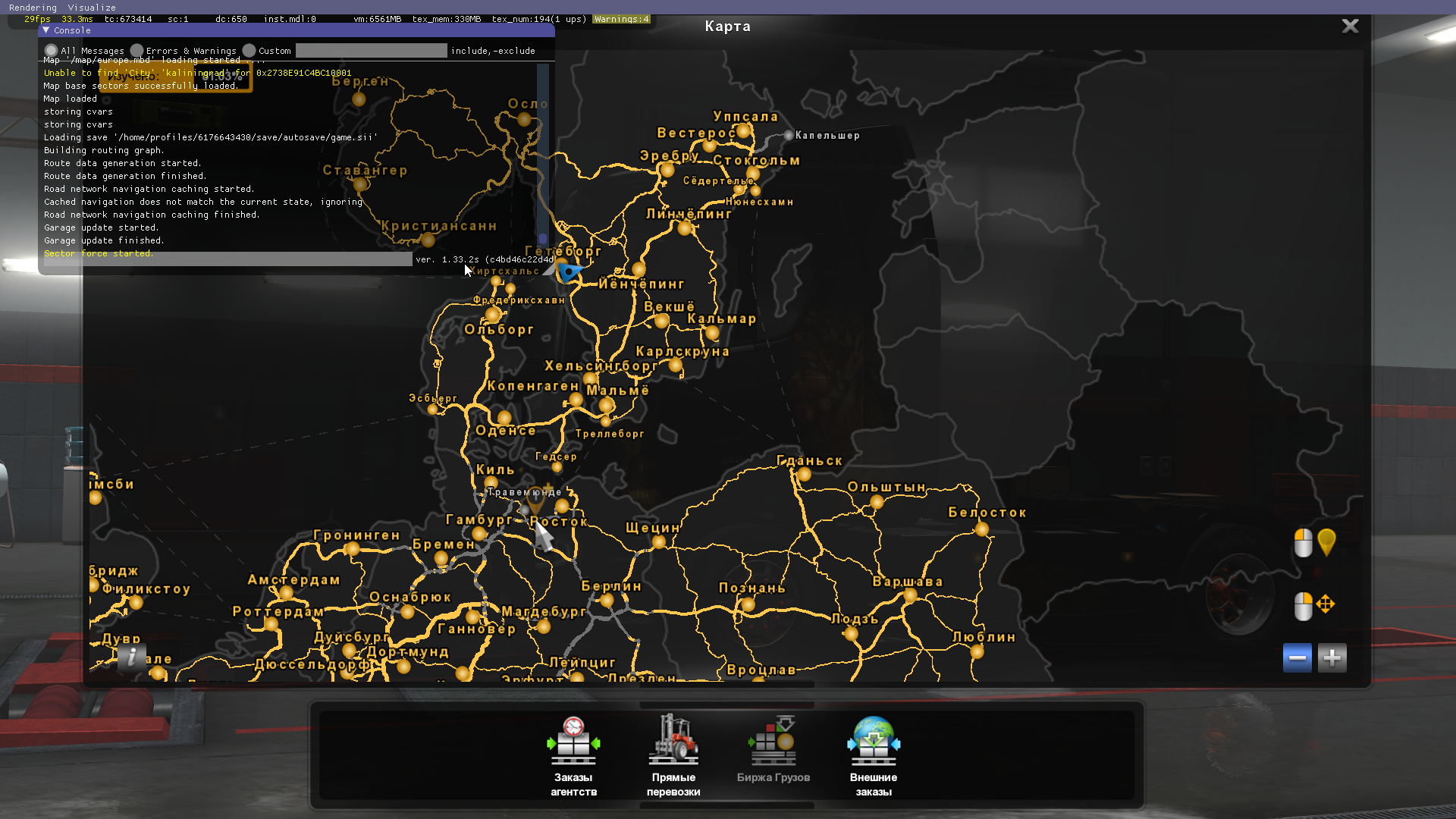
Task: Click the Магдебург city label
Action: 544,611
